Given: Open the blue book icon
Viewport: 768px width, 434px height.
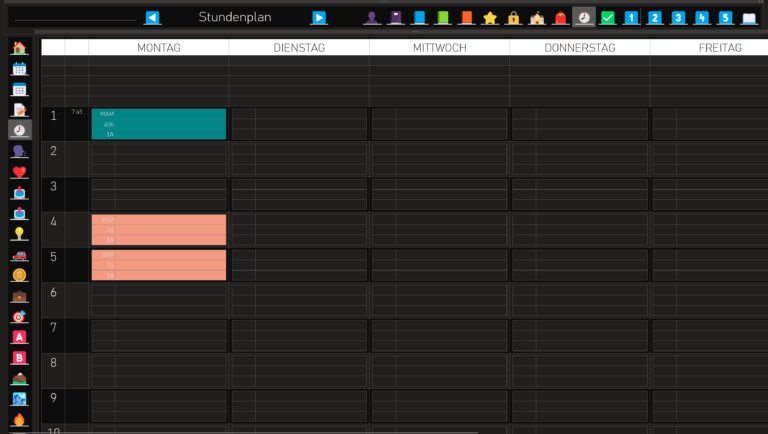Looking at the screenshot, I should pos(419,18).
